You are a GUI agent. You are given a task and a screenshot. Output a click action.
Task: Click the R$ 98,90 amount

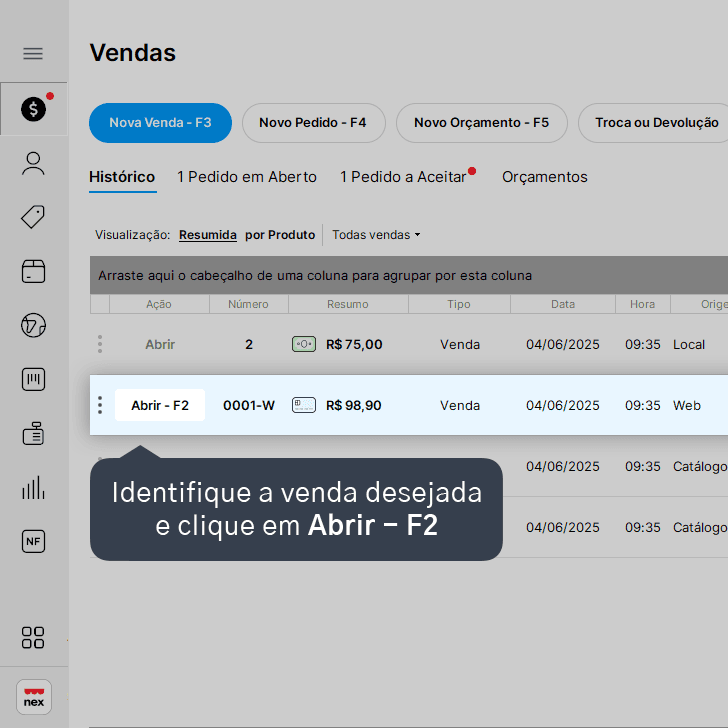pyautogui.click(x=354, y=405)
